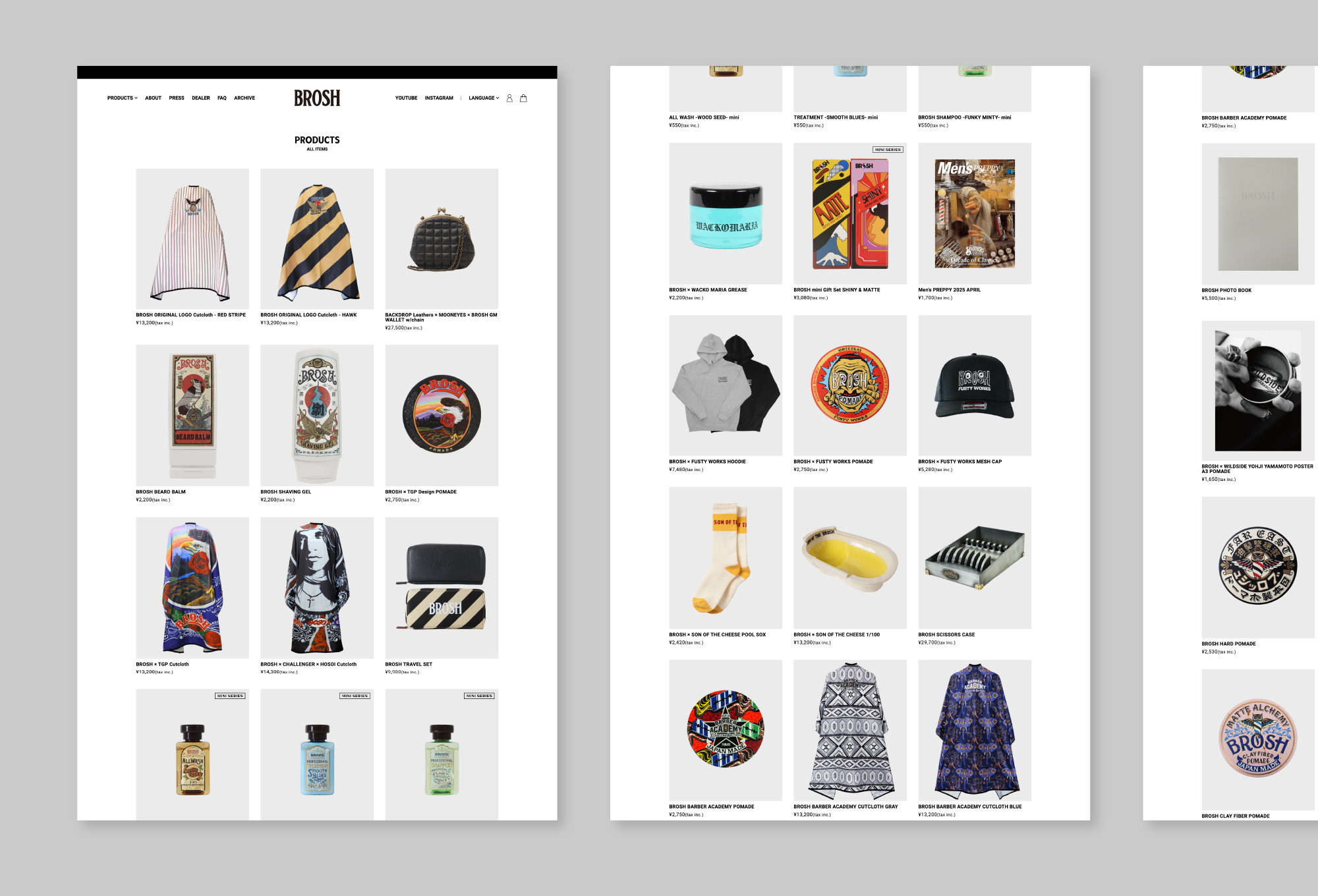Open the FUSTY WORKS MESH CAP image
The width and height of the screenshot is (1318, 896).
click(x=975, y=385)
